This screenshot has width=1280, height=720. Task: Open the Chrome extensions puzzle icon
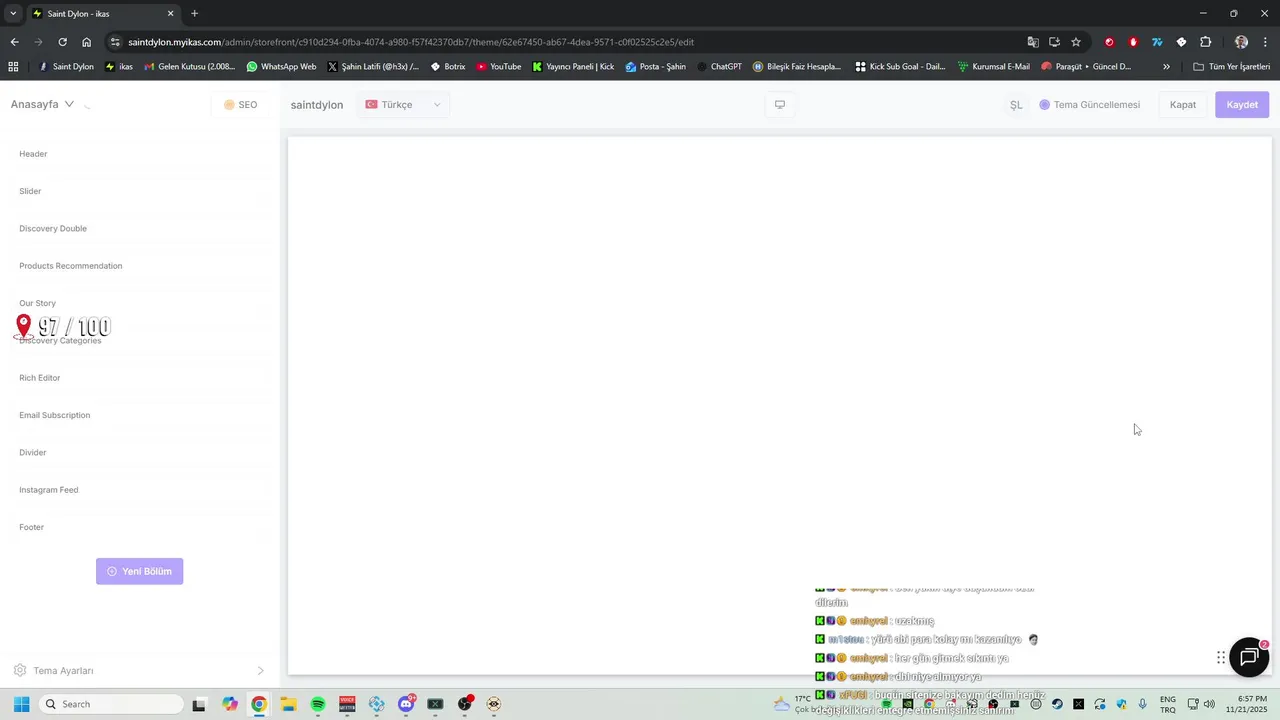(x=1205, y=42)
